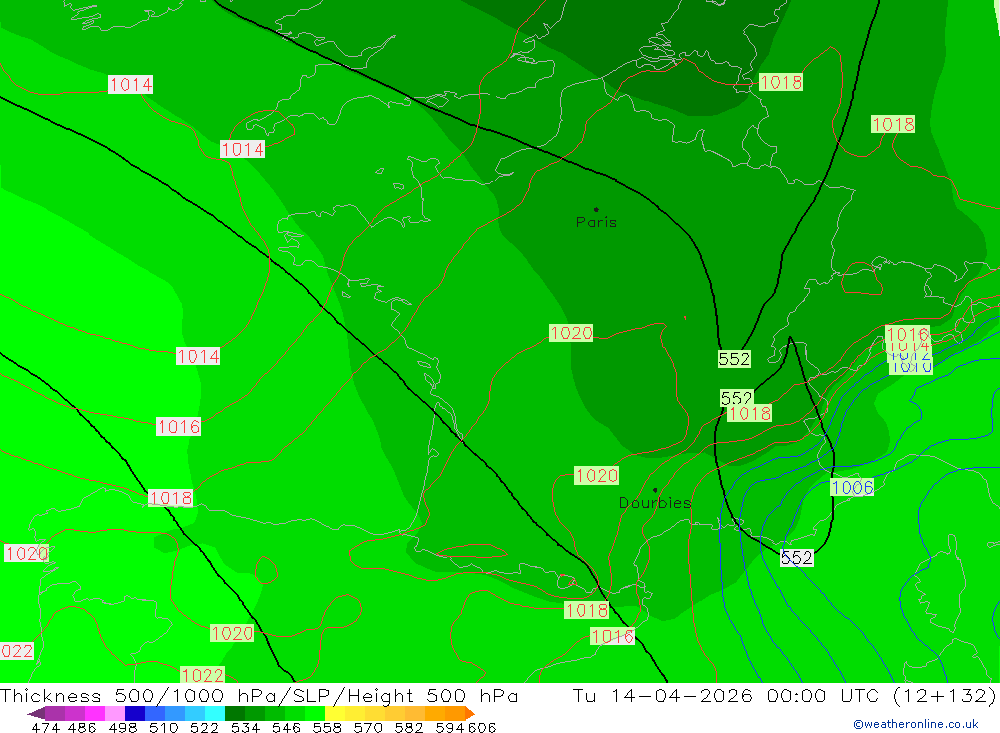1000x733 pixels.
Task: Click the blue 1006 pressure label
Action: 852,487
